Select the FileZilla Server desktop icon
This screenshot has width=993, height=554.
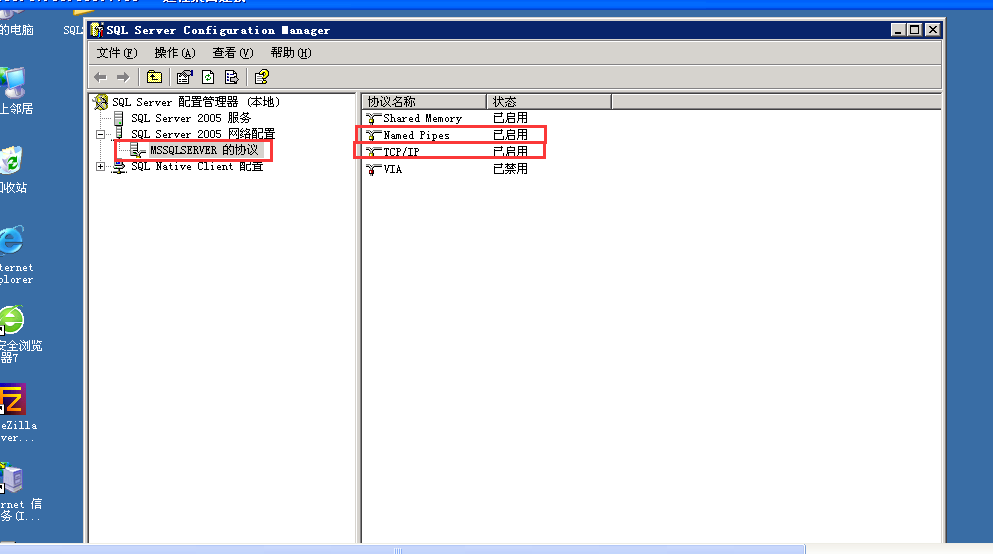[13, 399]
